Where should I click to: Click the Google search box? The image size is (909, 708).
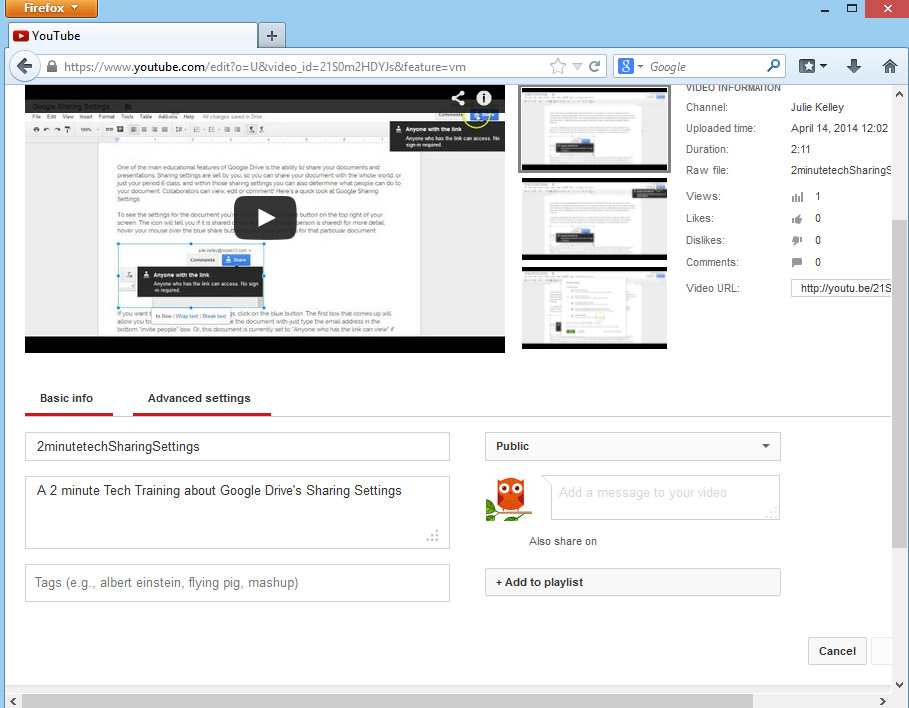[x=705, y=67]
